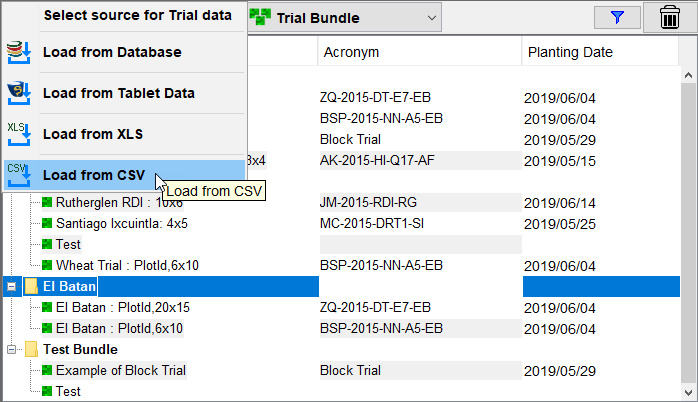Select Santiago Ixcuintla: 4x5 trial
Viewport: 698px width, 402px height.
(123, 223)
